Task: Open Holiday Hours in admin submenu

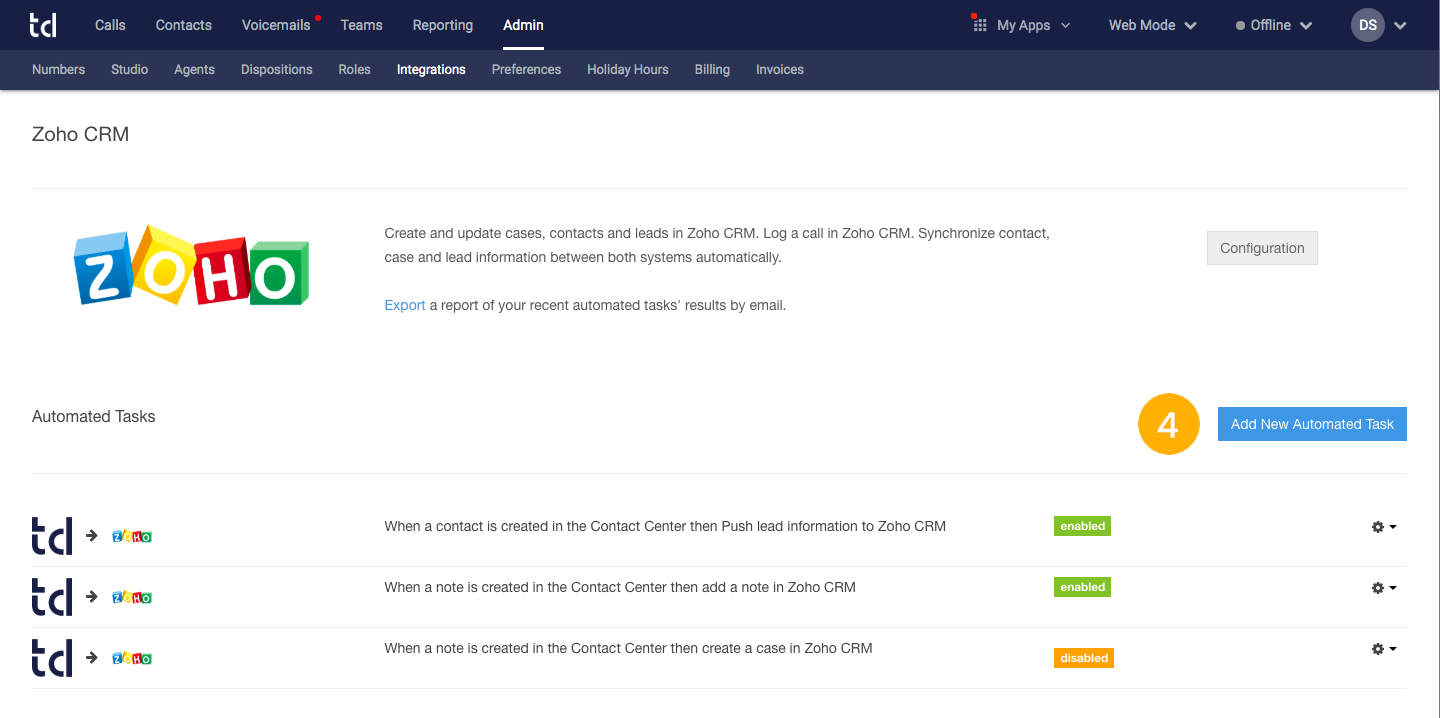Action: 628,70
